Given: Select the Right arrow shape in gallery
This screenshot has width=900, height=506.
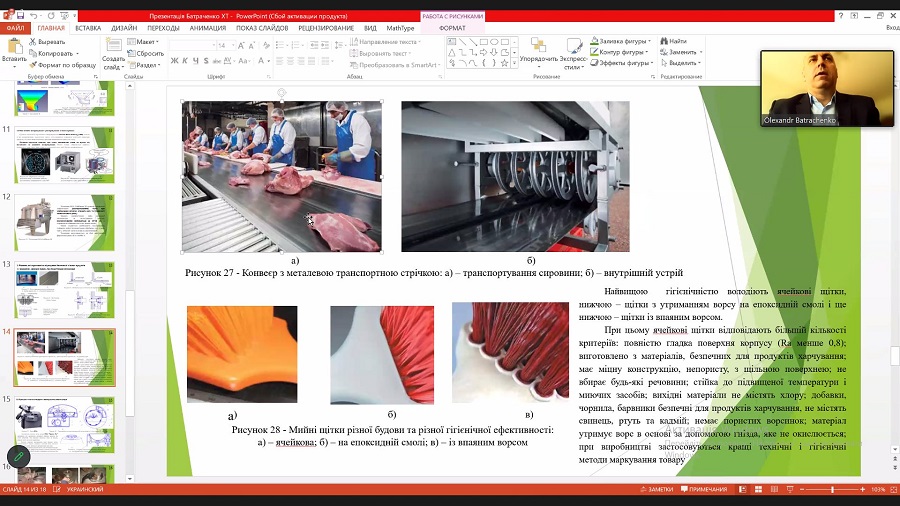Looking at the screenshot, I should [x=483, y=52].
